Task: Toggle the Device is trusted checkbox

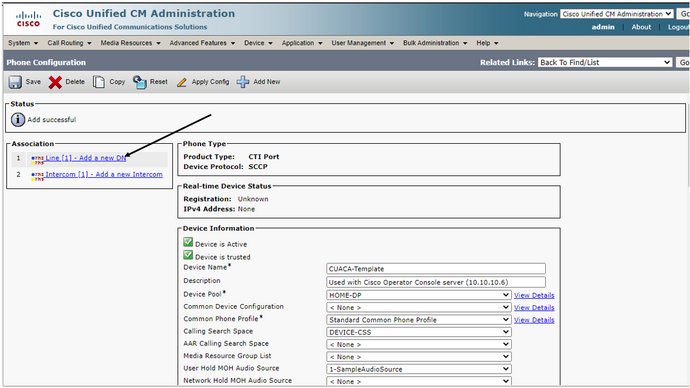Action: click(188, 255)
